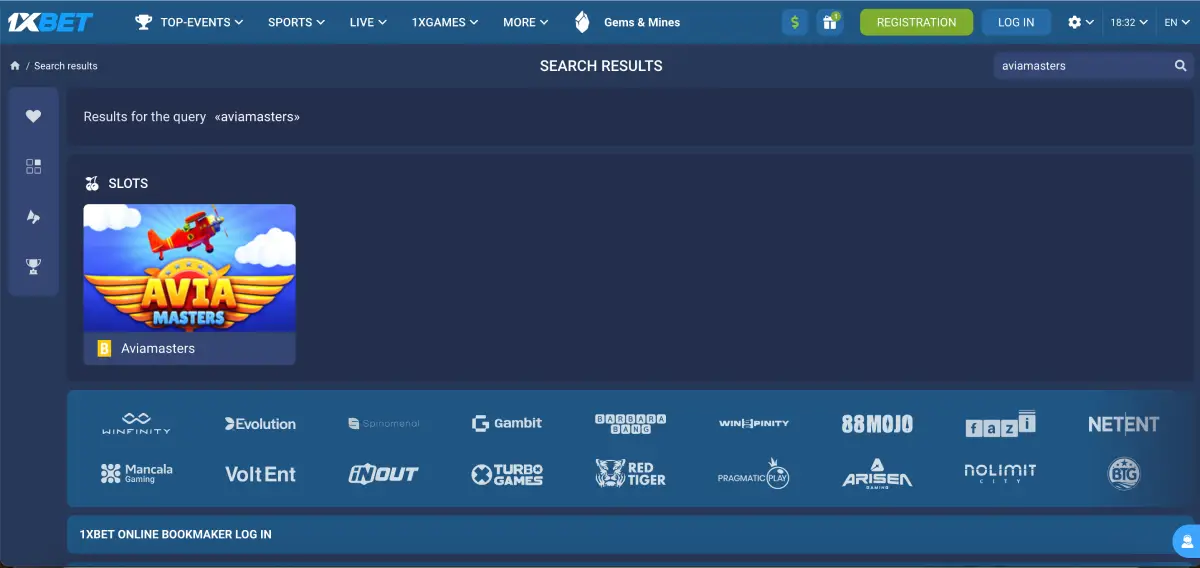
Task: Open Gems & Mines game link
Action: click(627, 22)
